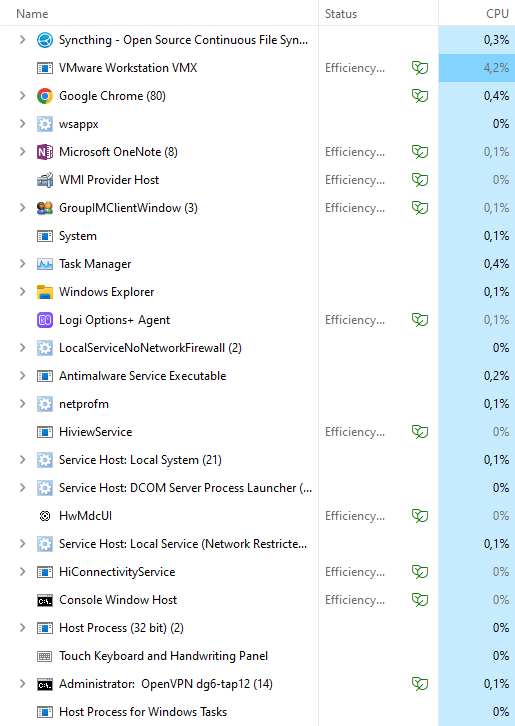This screenshot has width=515, height=726.
Task: Select the WMI Provider Host row
Action: (x=258, y=180)
